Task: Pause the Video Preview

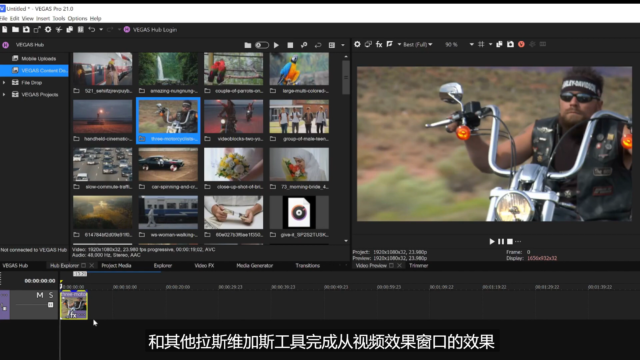Action: click(x=501, y=241)
